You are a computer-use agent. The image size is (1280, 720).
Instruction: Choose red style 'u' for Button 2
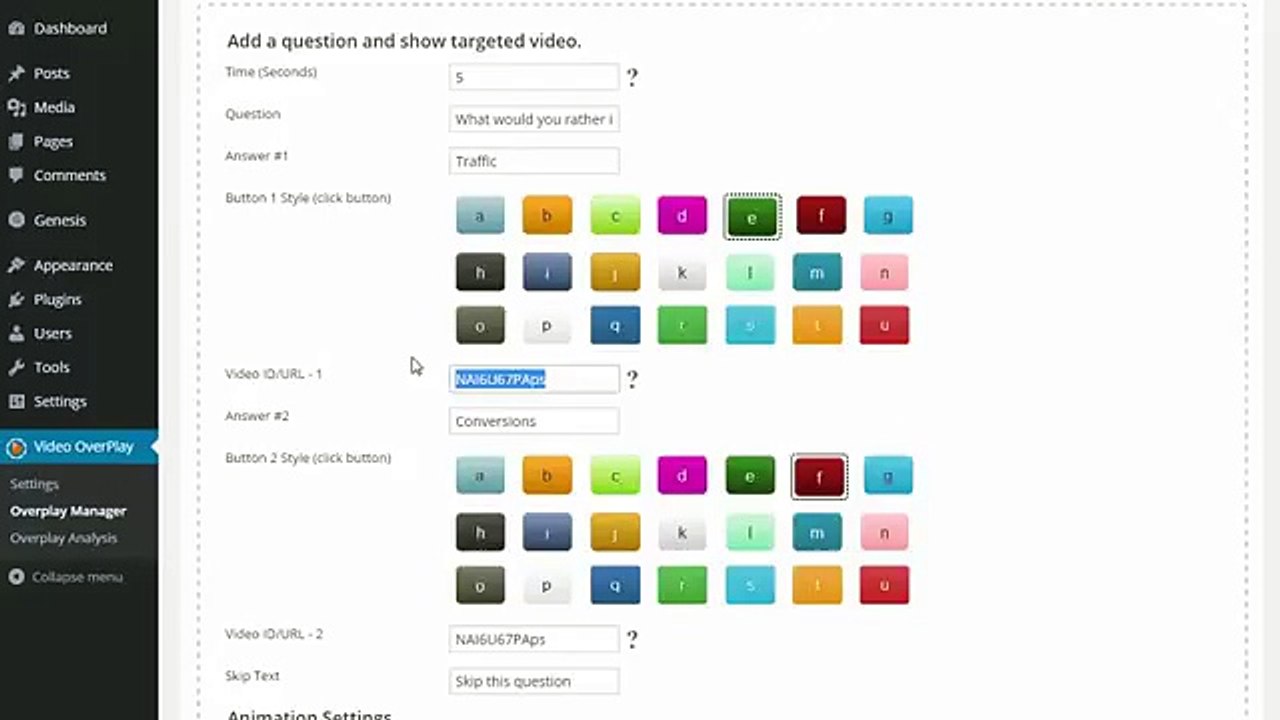[884, 585]
